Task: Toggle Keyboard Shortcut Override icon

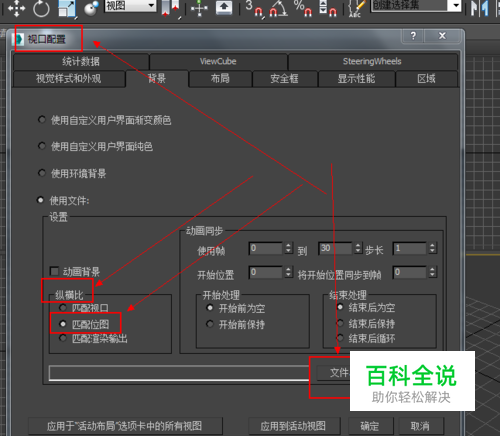Action: [224, 7]
